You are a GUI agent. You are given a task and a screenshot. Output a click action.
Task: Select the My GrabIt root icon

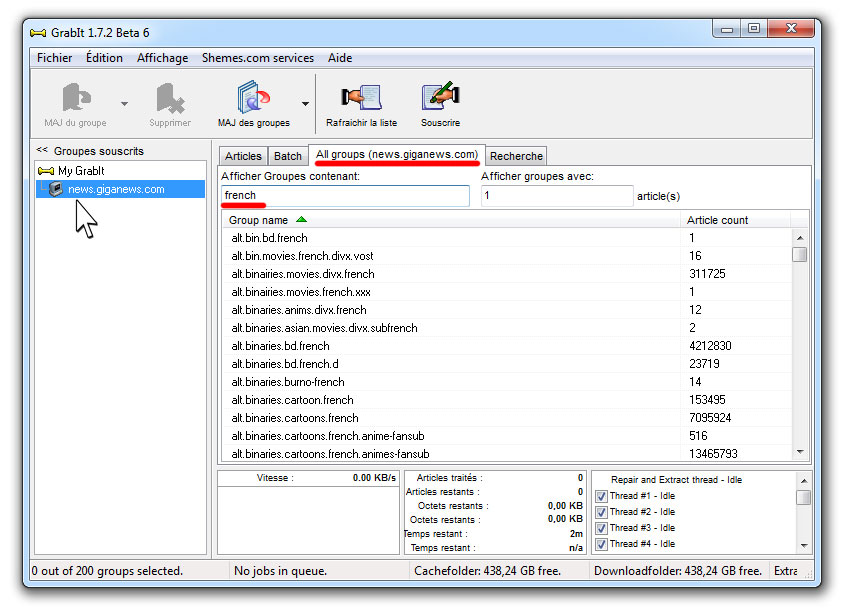click(x=46, y=171)
